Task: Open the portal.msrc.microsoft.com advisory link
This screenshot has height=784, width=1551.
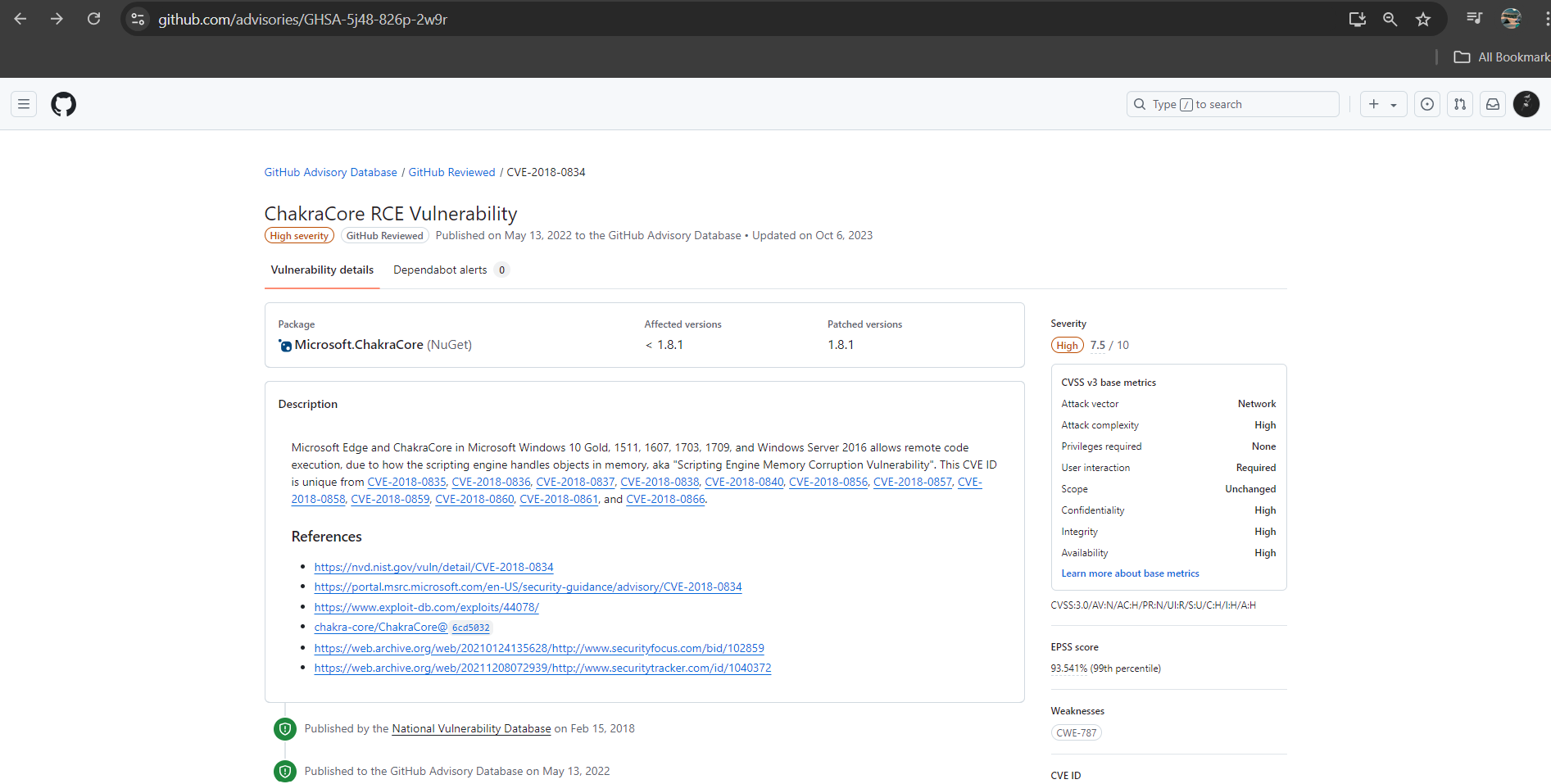Action: pos(528,587)
